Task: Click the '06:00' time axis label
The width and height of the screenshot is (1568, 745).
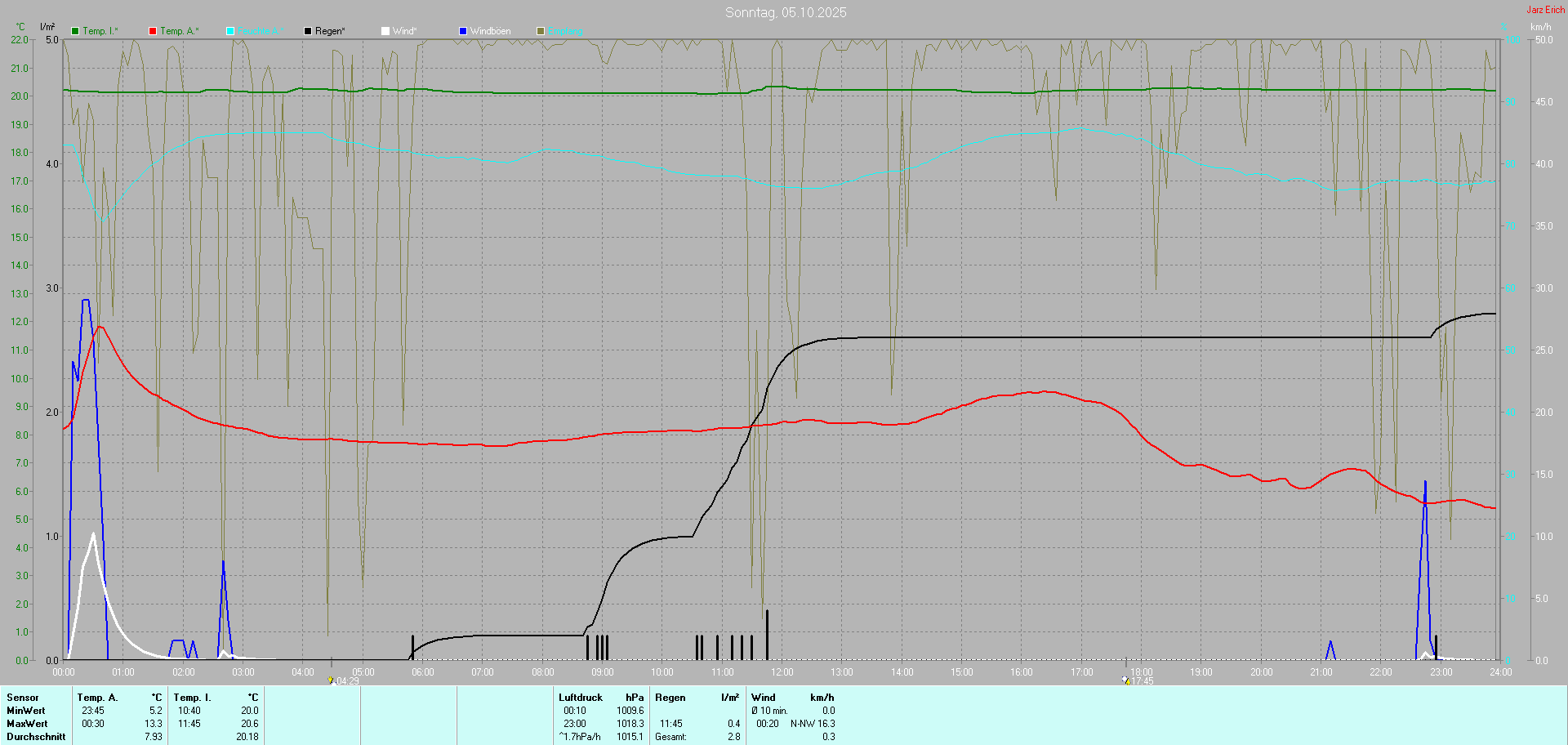Action: 423,672
